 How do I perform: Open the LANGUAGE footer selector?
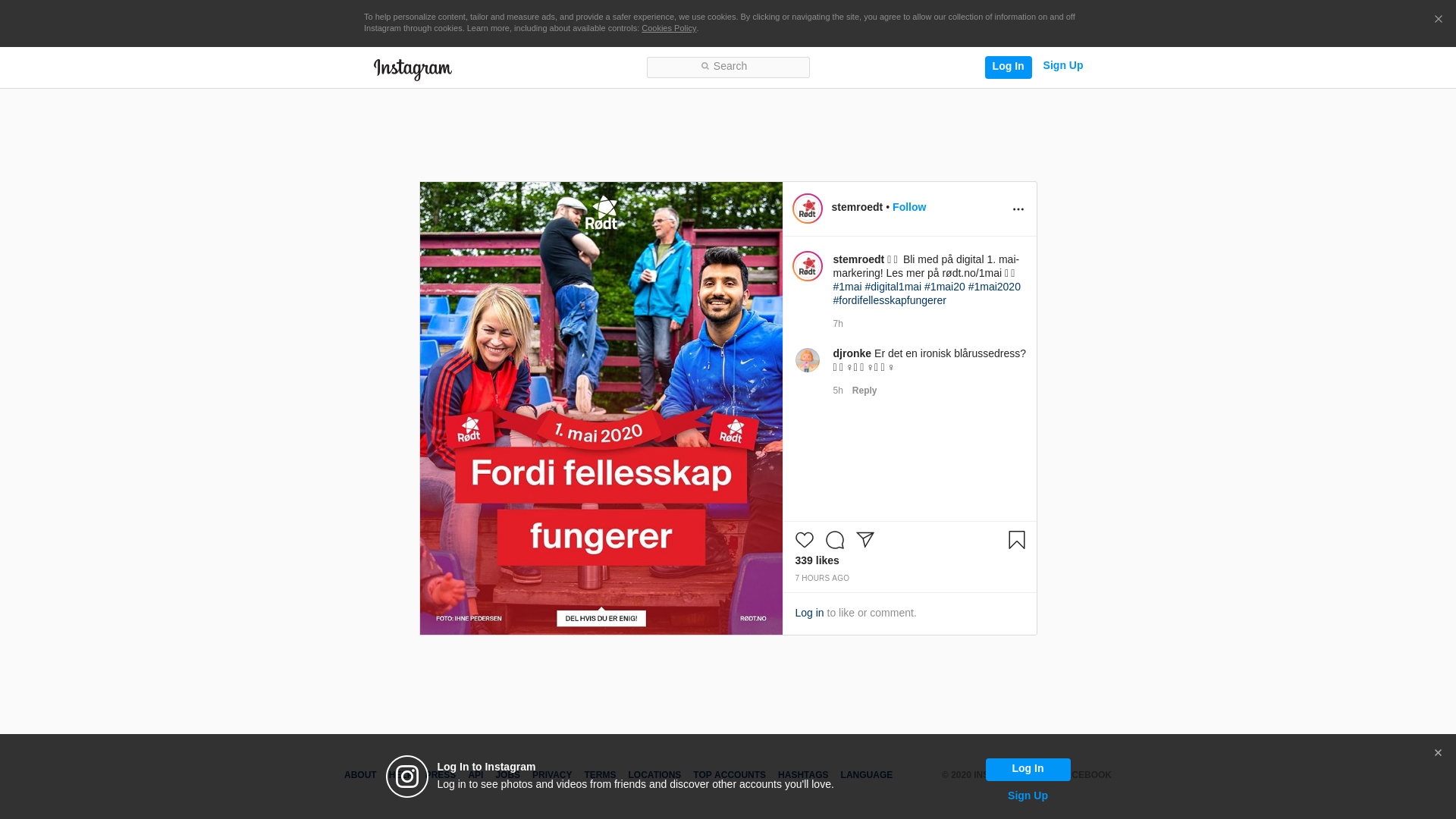point(866,775)
